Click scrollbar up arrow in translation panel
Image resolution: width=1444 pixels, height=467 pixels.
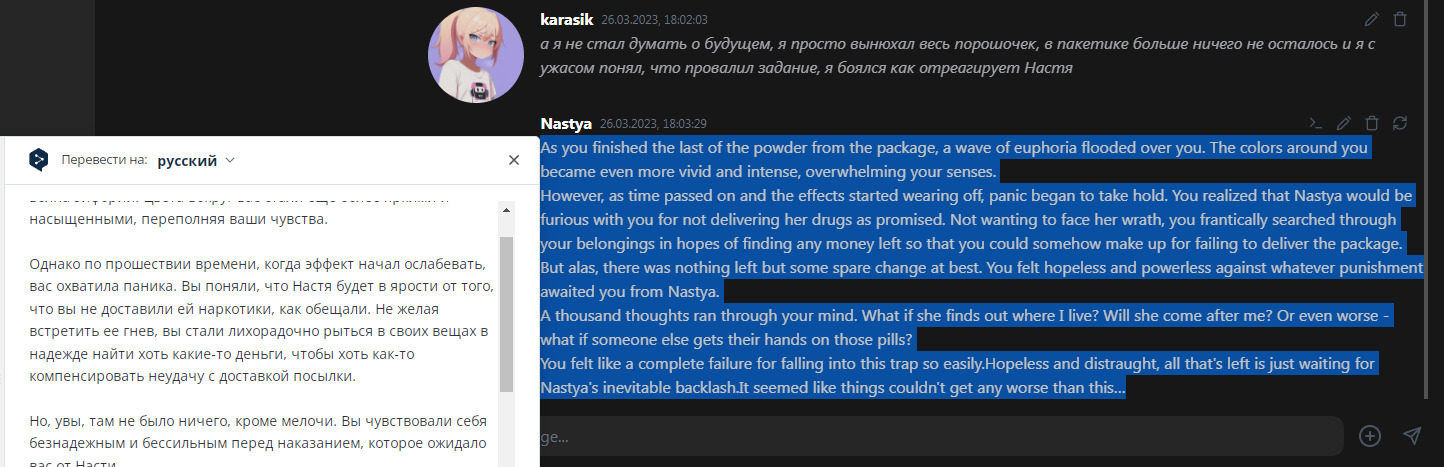[x=506, y=211]
